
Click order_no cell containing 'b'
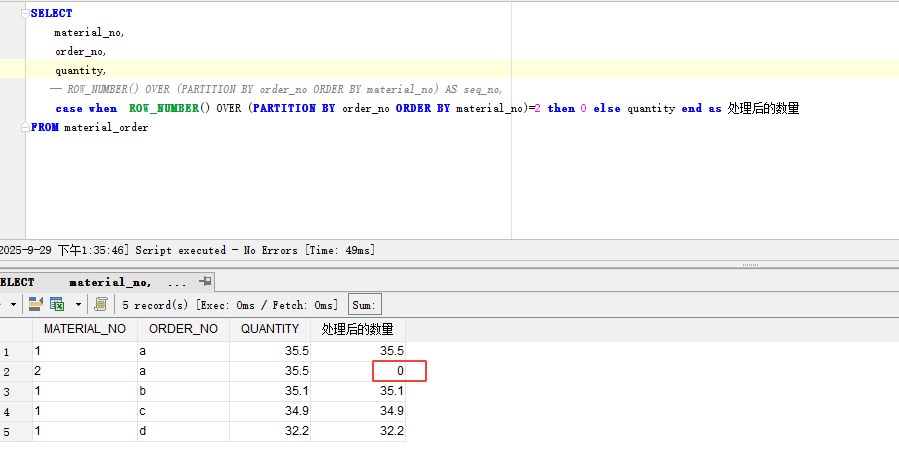click(x=183, y=391)
